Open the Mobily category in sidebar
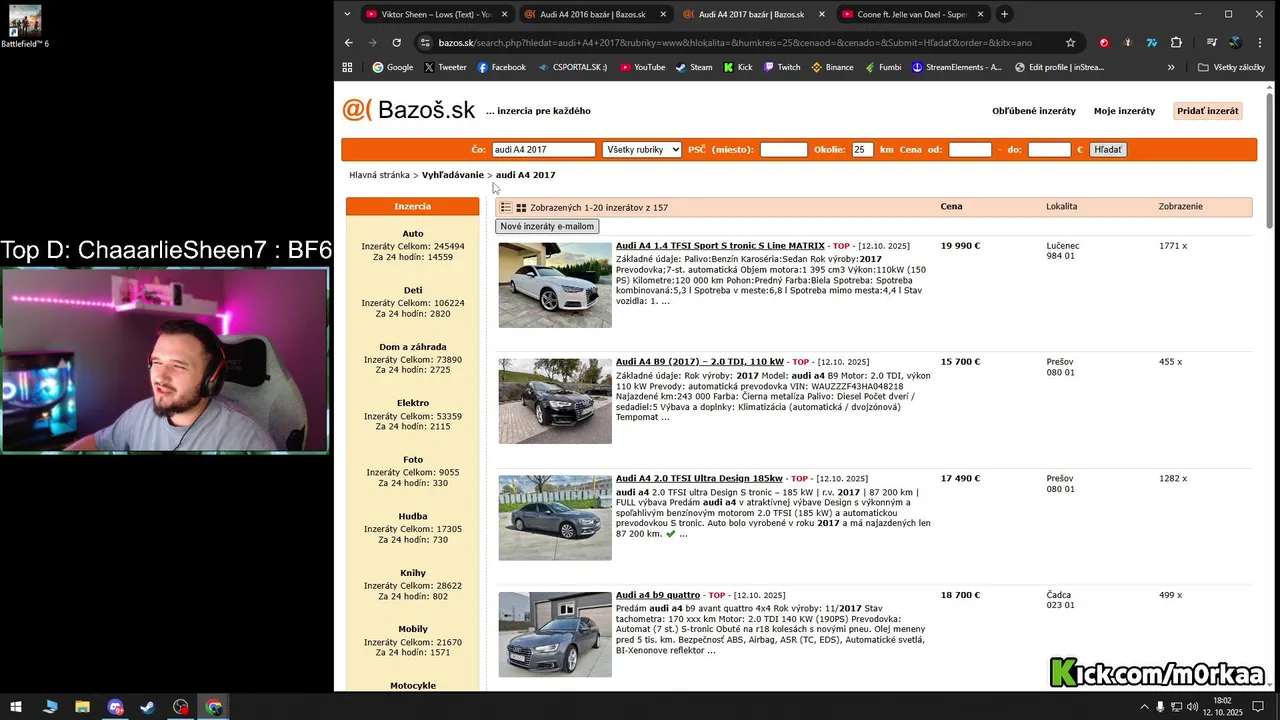 pos(413,630)
